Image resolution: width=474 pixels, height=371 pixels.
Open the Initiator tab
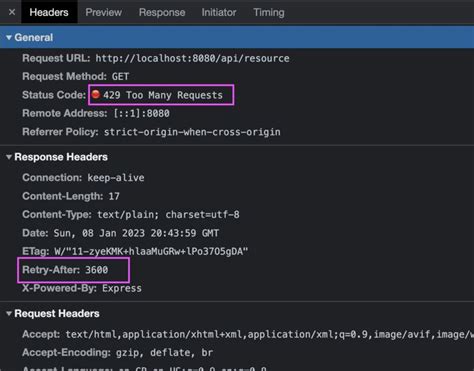point(219,12)
